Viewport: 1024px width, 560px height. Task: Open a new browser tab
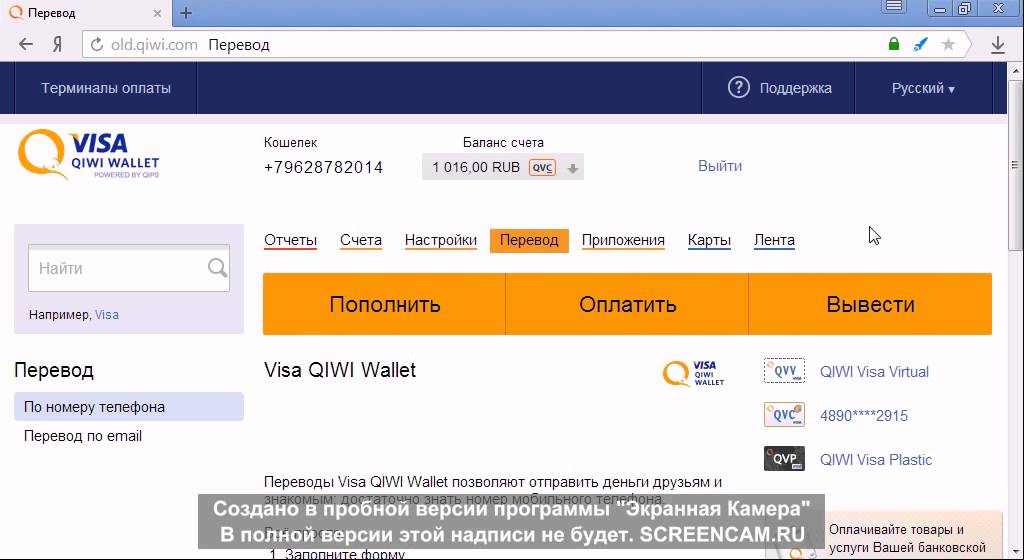point(186,13)
